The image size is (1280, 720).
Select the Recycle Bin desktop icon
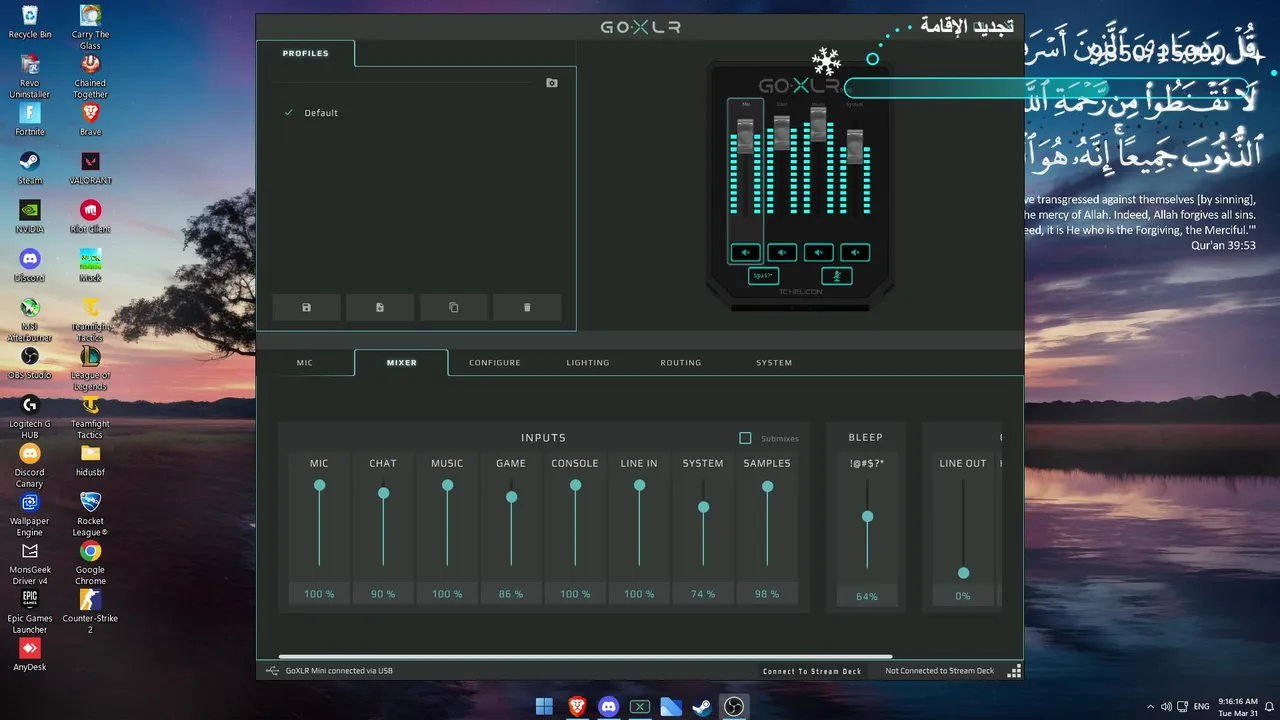click(x=30, y=22)
